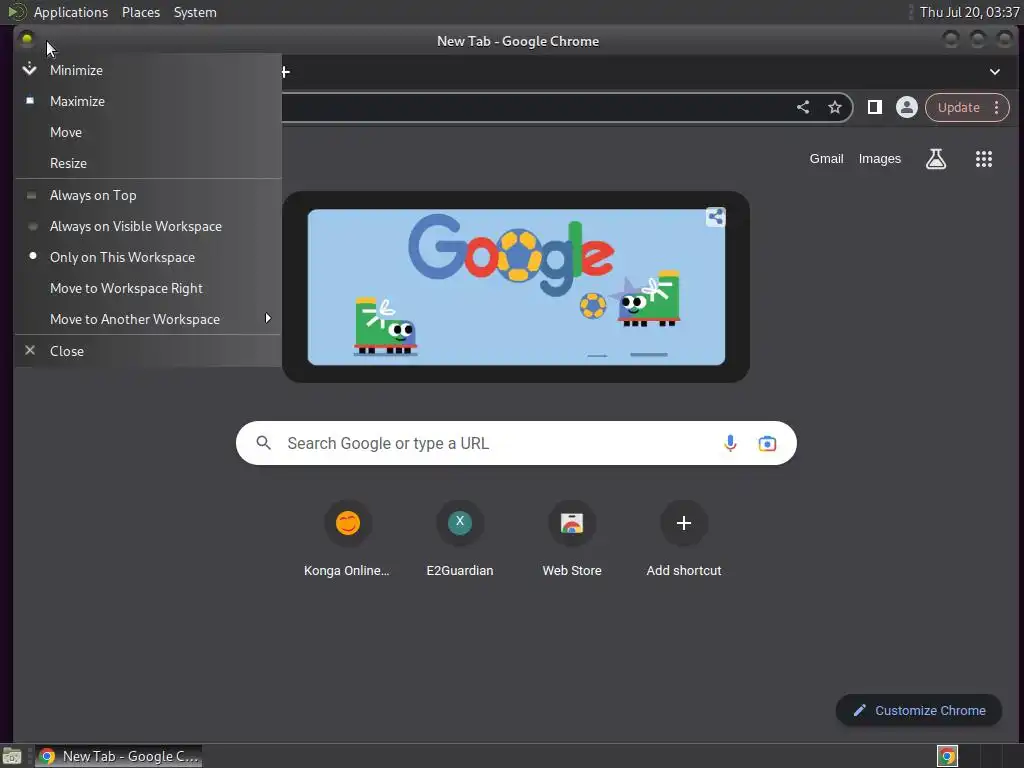The image size is (1024, 768).
Task: Open Web Store shortcut
Action: pyautogui.click(x=572, y=539)
